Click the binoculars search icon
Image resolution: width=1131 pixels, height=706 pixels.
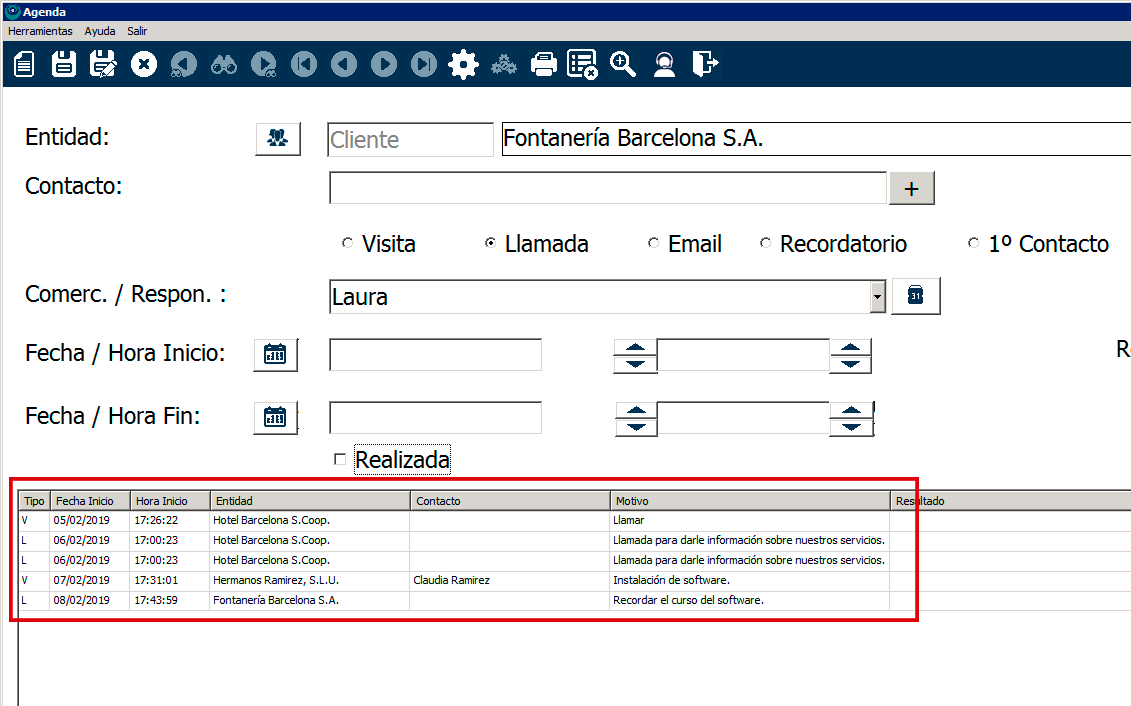[x=223, y=65]
